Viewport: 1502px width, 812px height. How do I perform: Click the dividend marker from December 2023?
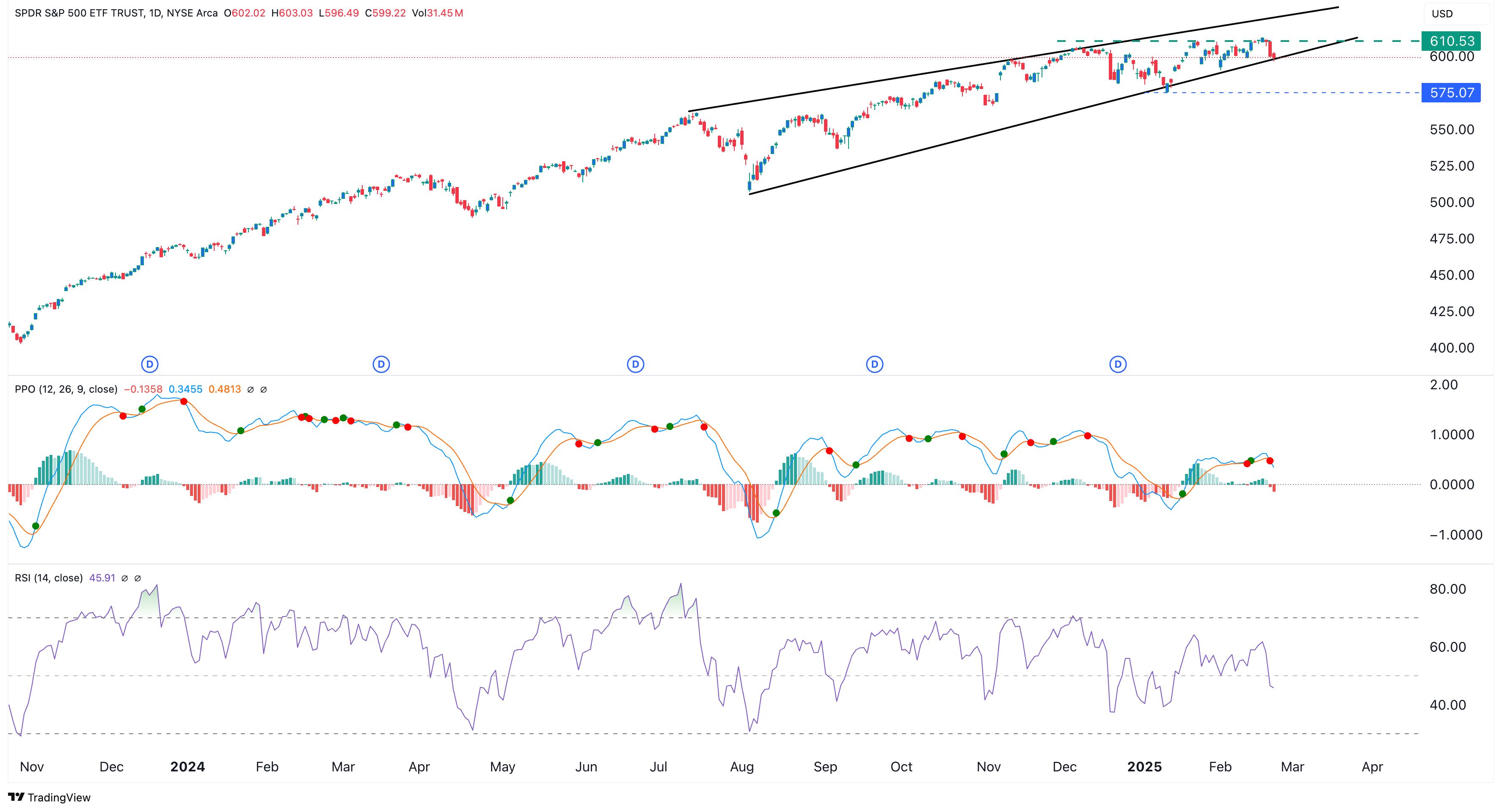(150, 364)
